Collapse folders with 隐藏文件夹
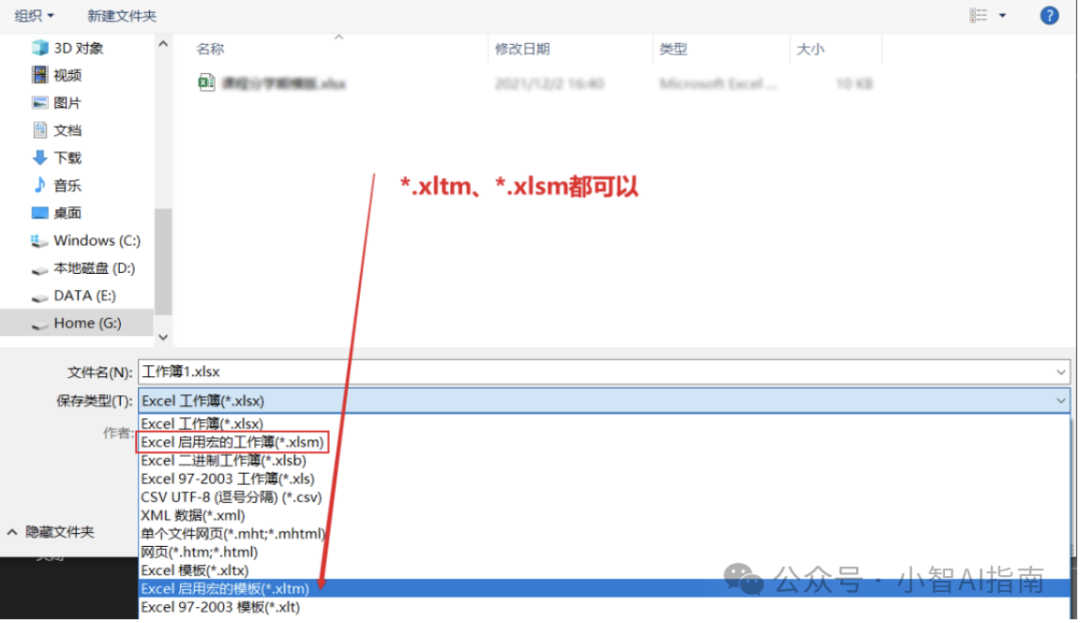 (x=51, y=532)
